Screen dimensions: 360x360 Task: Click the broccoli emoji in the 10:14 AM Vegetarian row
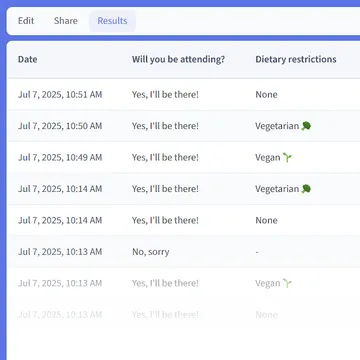(x=306, y=189)
